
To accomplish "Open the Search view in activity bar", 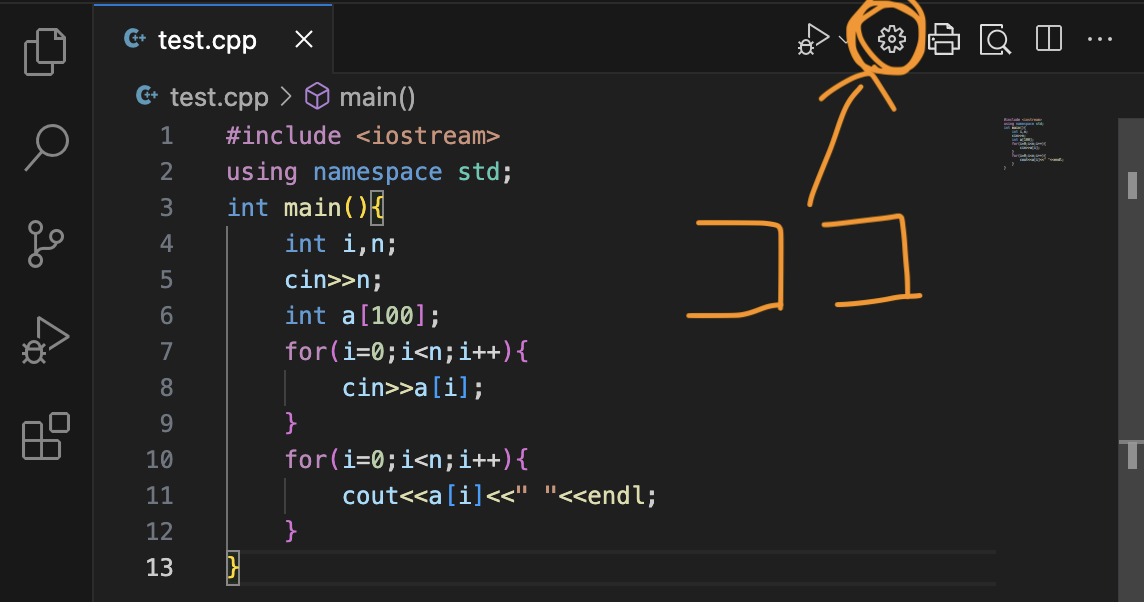I will point(45,147).
